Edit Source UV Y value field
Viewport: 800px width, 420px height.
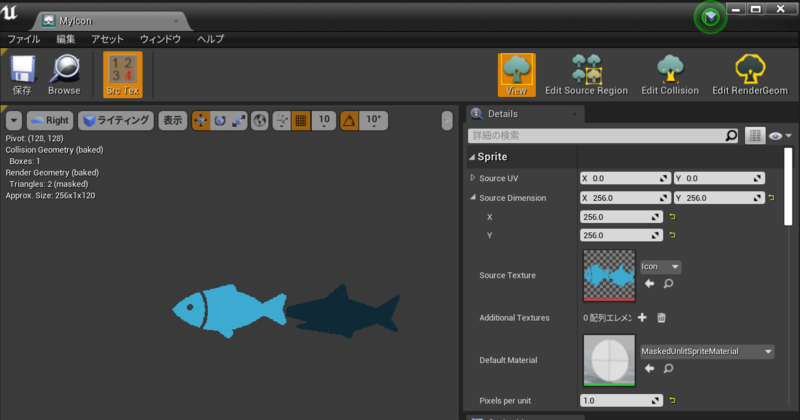(x=719, y=178)
